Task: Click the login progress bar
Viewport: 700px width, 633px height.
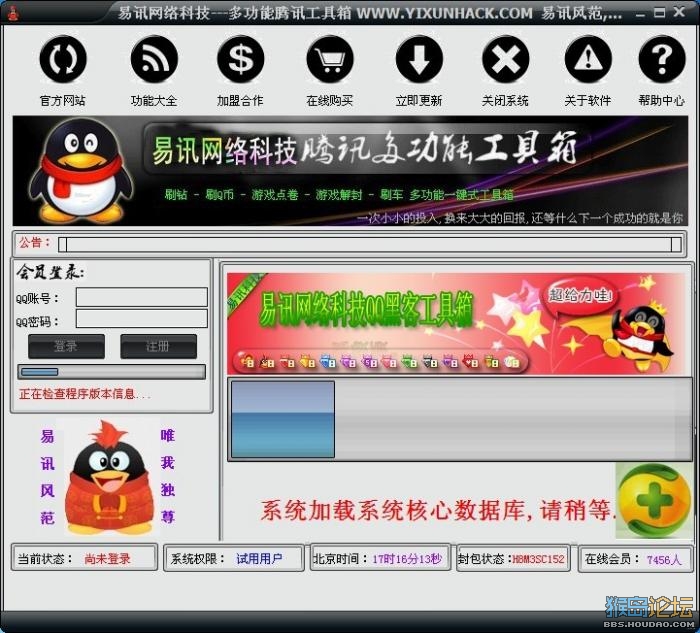Action: pos(112,372)
